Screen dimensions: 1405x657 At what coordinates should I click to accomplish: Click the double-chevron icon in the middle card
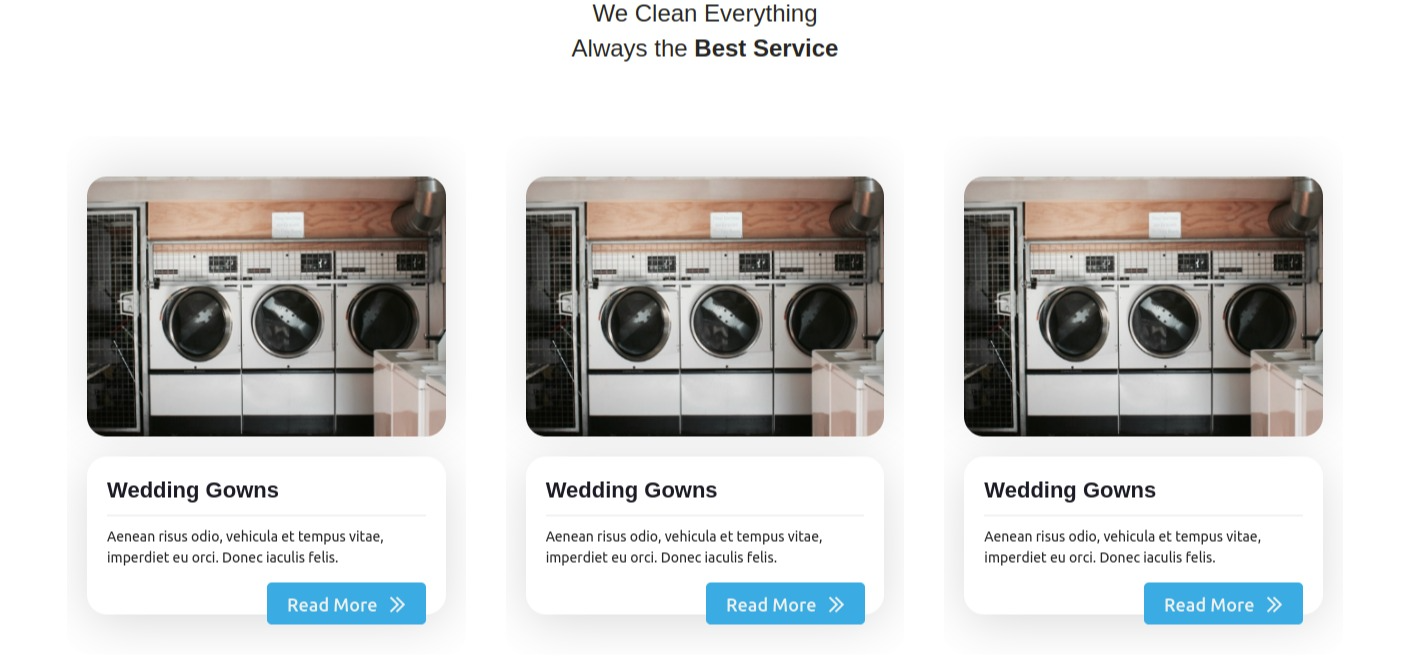tap(836, 604)
